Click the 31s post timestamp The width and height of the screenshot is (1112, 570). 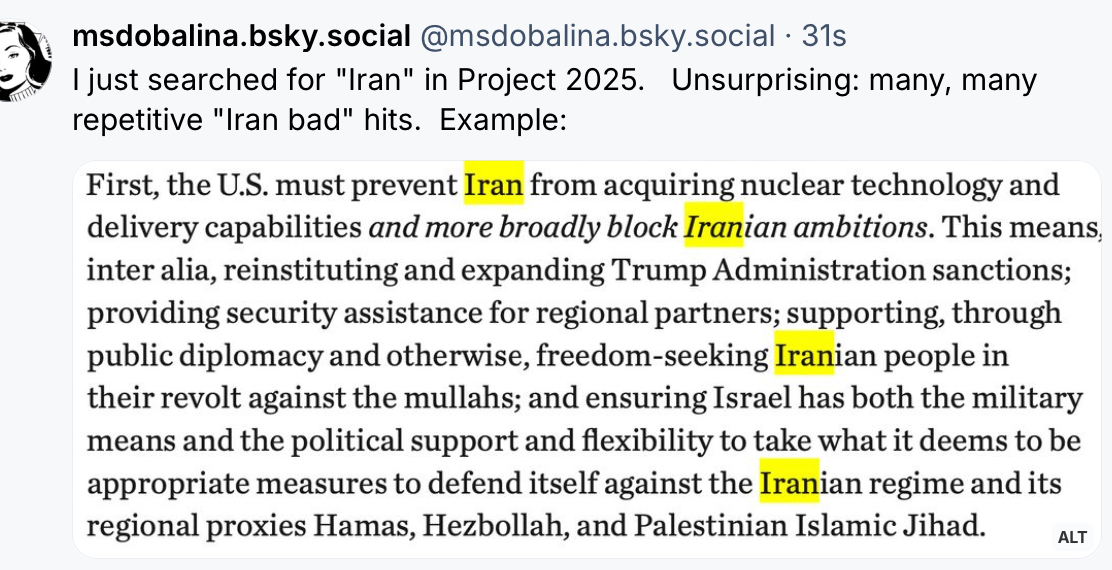tap(824, 37)
